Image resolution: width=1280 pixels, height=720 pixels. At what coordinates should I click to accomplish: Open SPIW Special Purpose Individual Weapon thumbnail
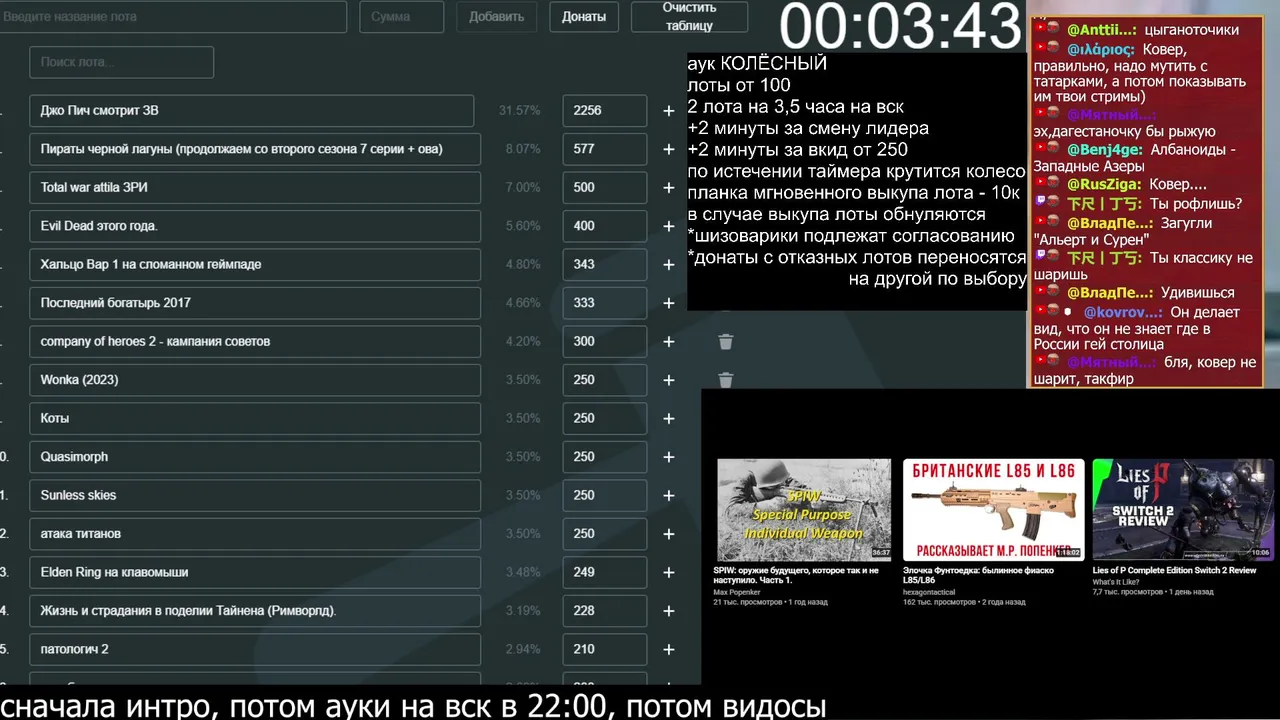pos(803,510)
